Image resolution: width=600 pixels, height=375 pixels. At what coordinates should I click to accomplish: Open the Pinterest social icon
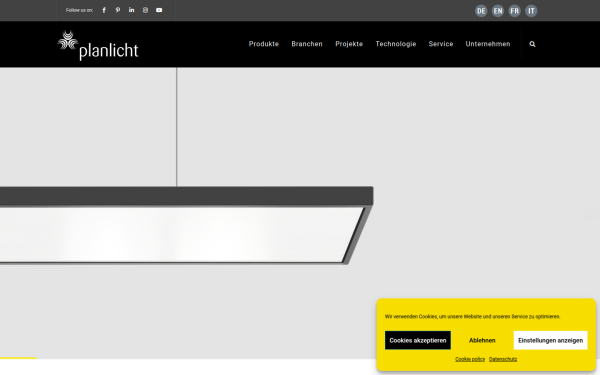point(118,10)
